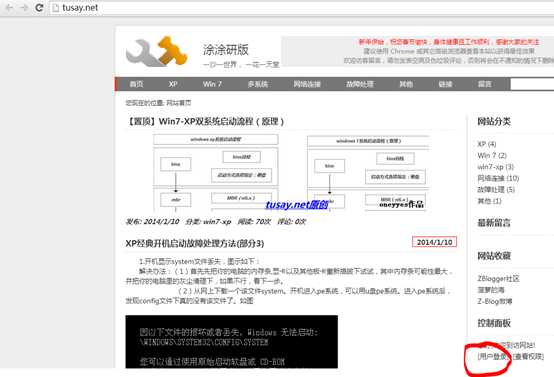Image resolution: width=554 pixels, height=377 pixels.
Task: Click the browser back arrow
Action: 9,7
